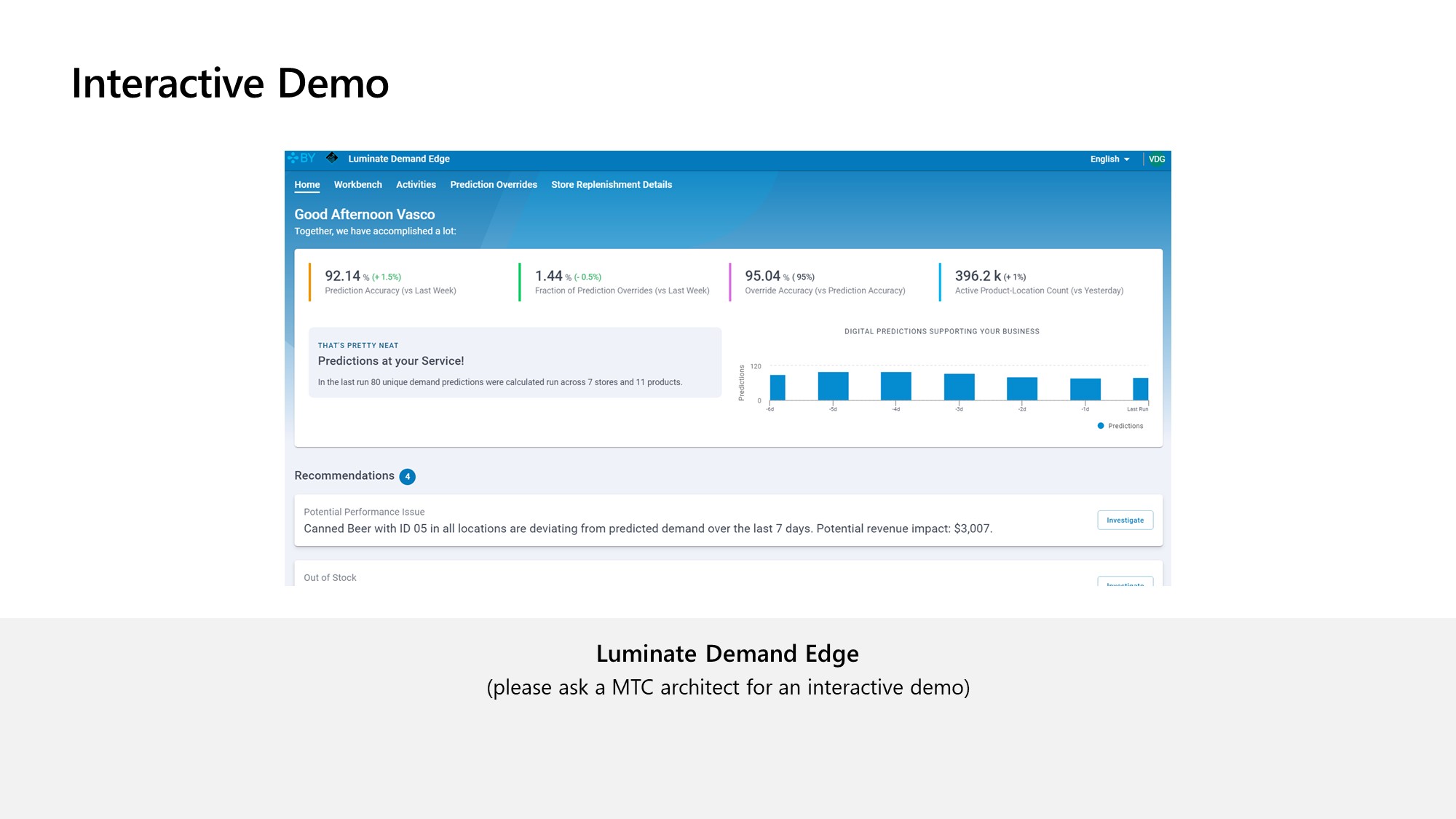The height and width of the screenshot is (819, 1456).
Task: Click the -4d bar in predictions chart
Action: 895,386
